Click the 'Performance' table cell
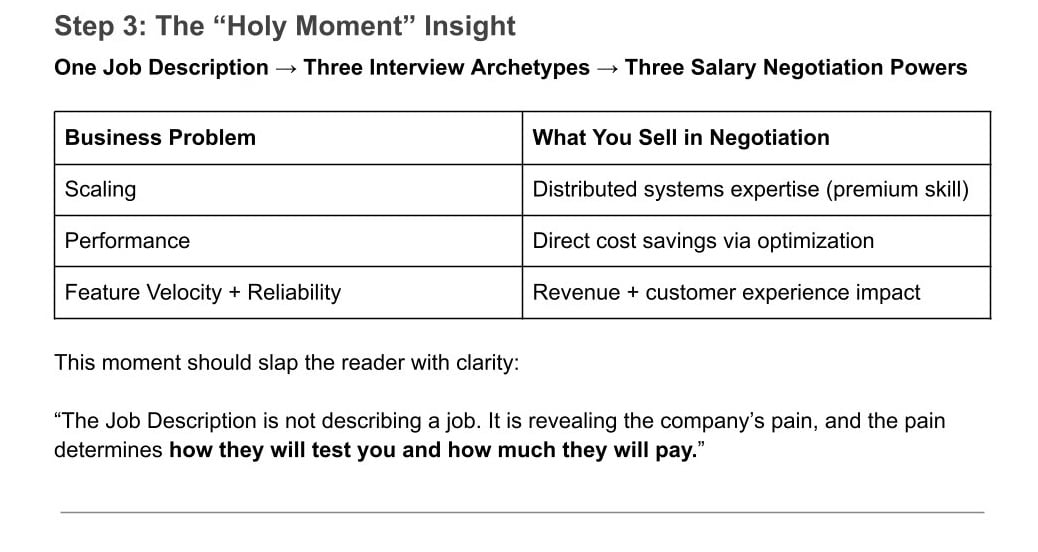This screenshot has width=1038, height=552. [x=288, y=241]
